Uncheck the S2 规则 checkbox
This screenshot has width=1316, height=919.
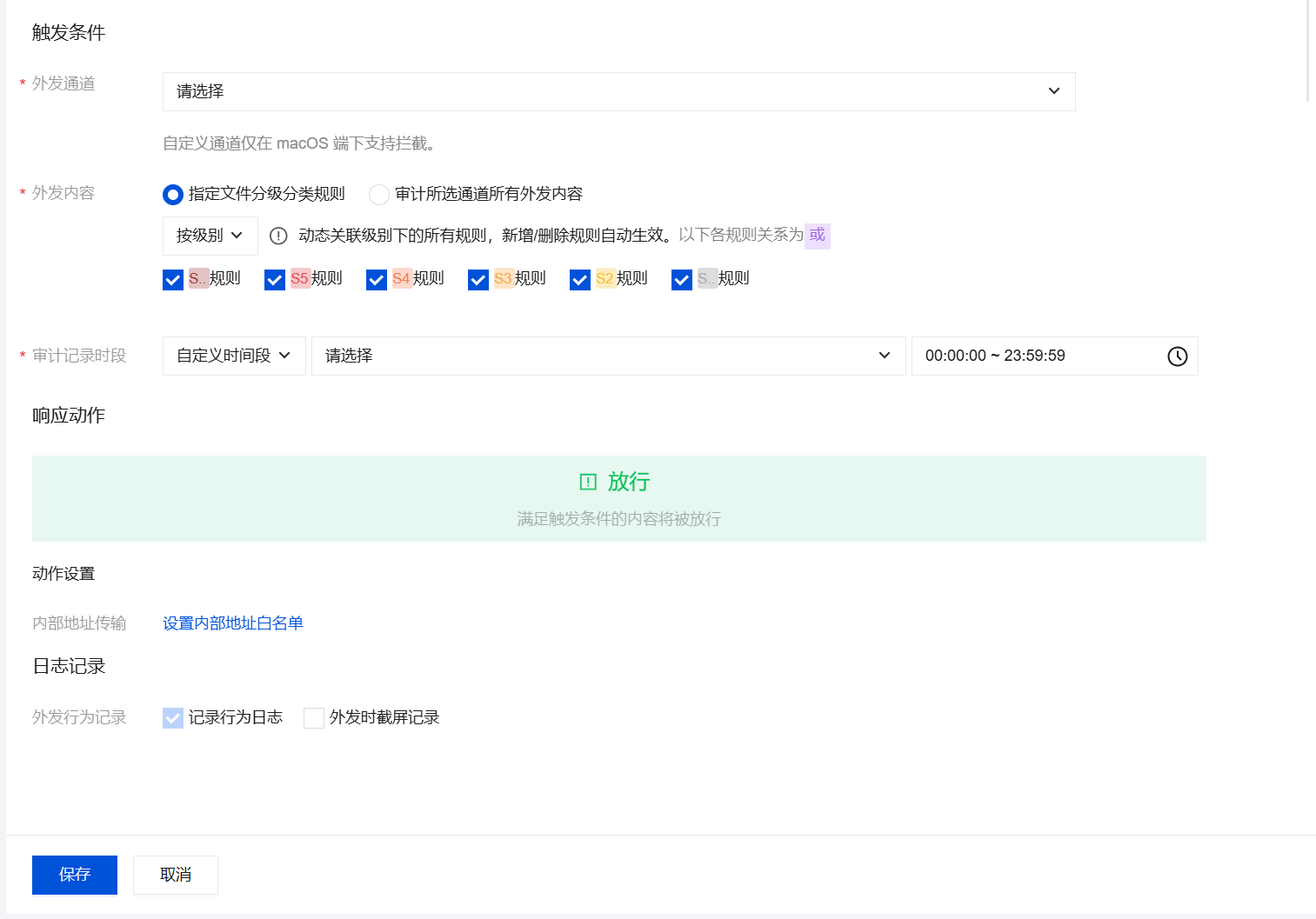(x=580, y=279)
